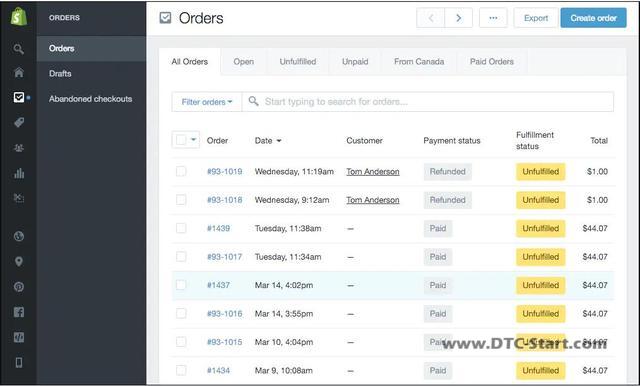Viewport: 640px width, 386px height.
Task: Check the box for order #93-1018
Action: 181,200
